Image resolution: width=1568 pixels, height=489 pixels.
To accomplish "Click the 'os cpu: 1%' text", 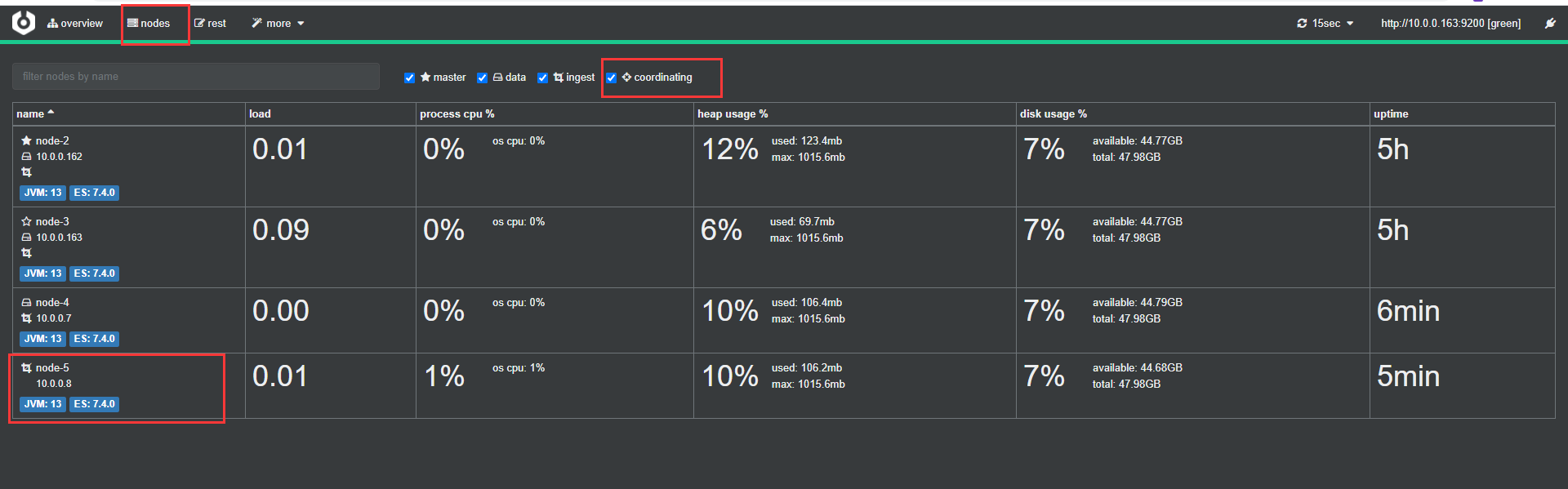I will [x=519, y=367].
